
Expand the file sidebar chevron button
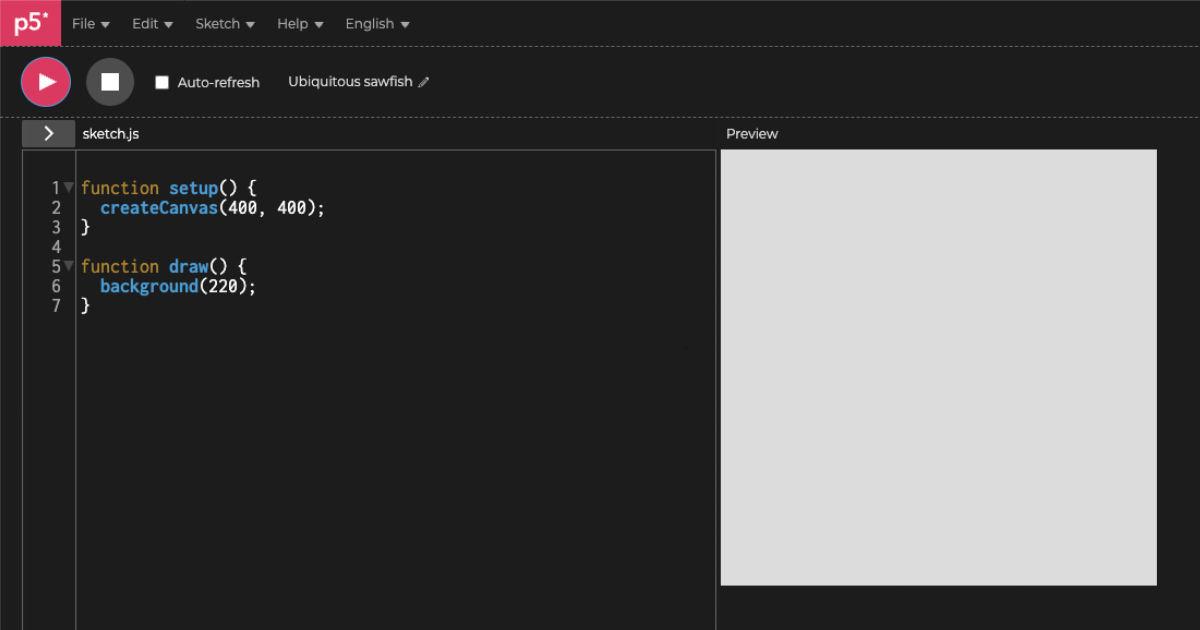click(x=48, y=134)
